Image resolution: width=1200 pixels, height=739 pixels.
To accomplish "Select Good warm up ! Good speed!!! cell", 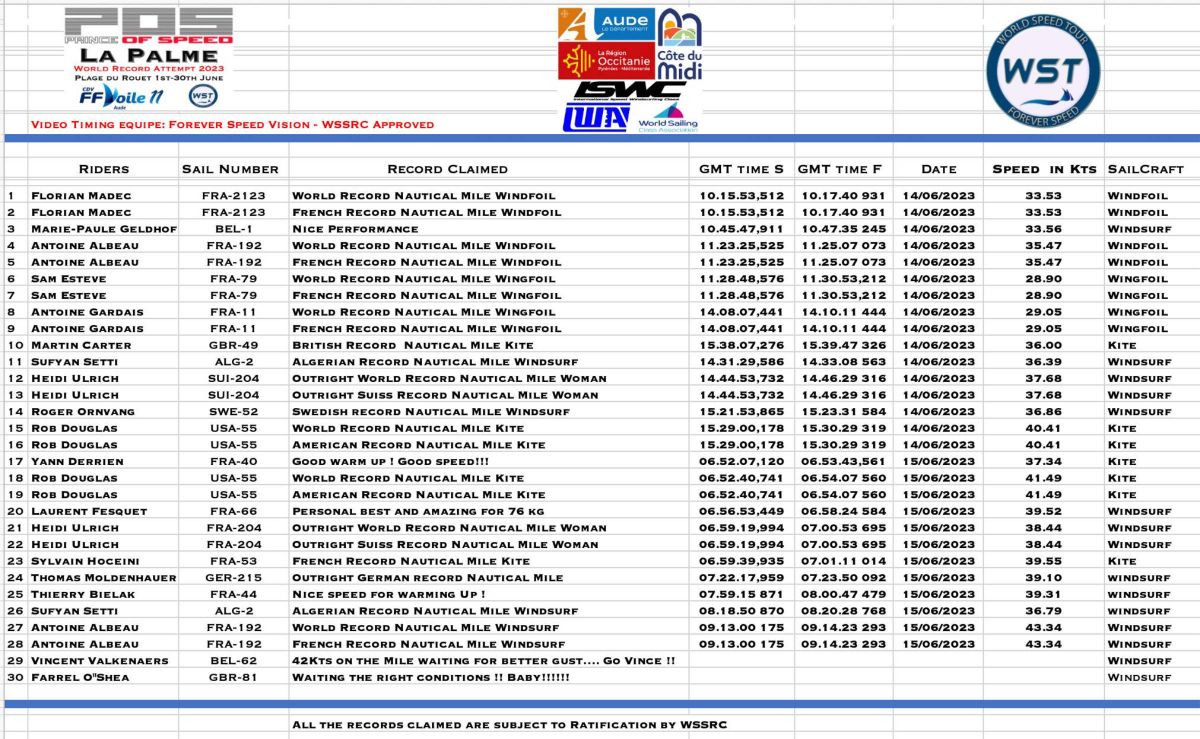I will coord(391,462).
